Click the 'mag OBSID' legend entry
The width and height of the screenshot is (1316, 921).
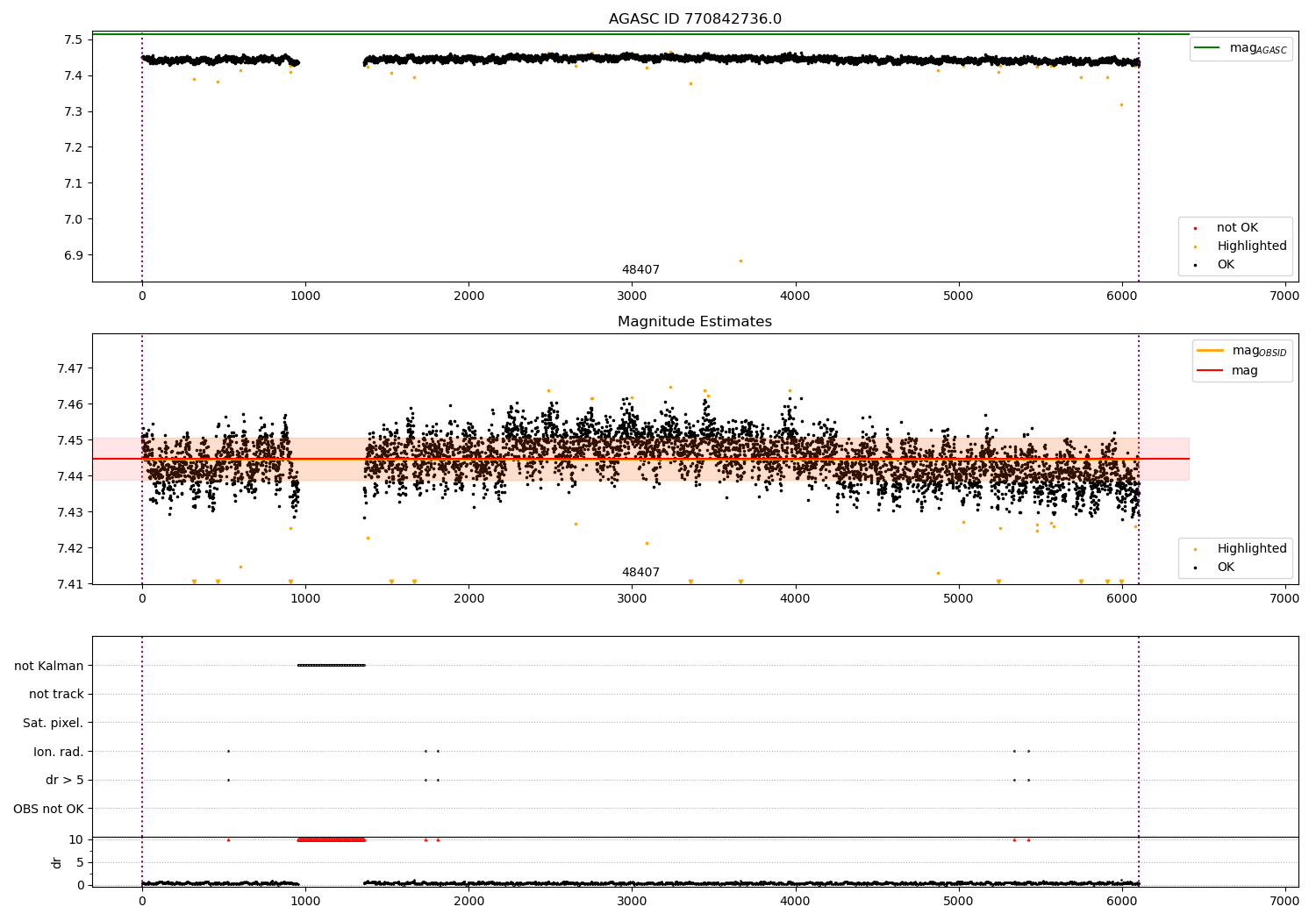[x=1241, y=351]
